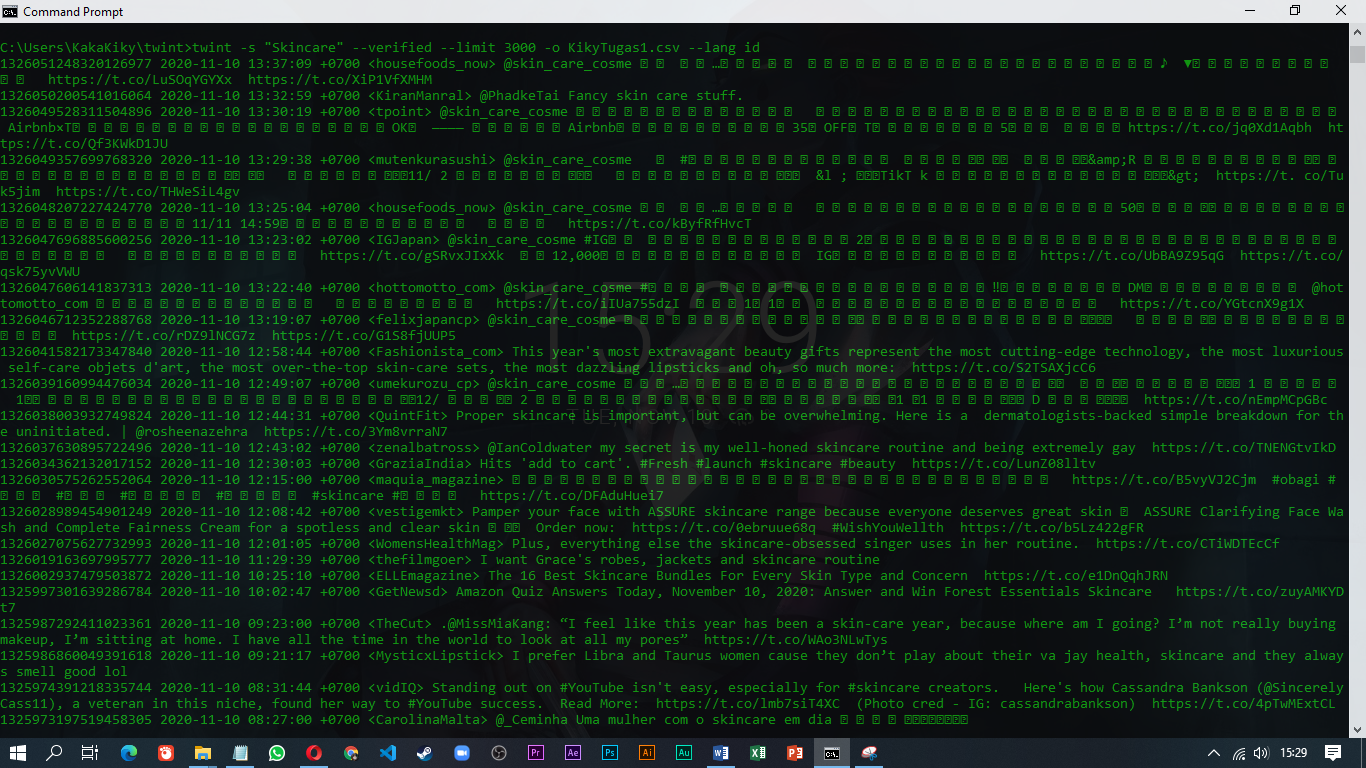Click the username <umekurozu_cp>
Image resolution: width=1366 pixels, height=768 pixels.
[424, 384]
